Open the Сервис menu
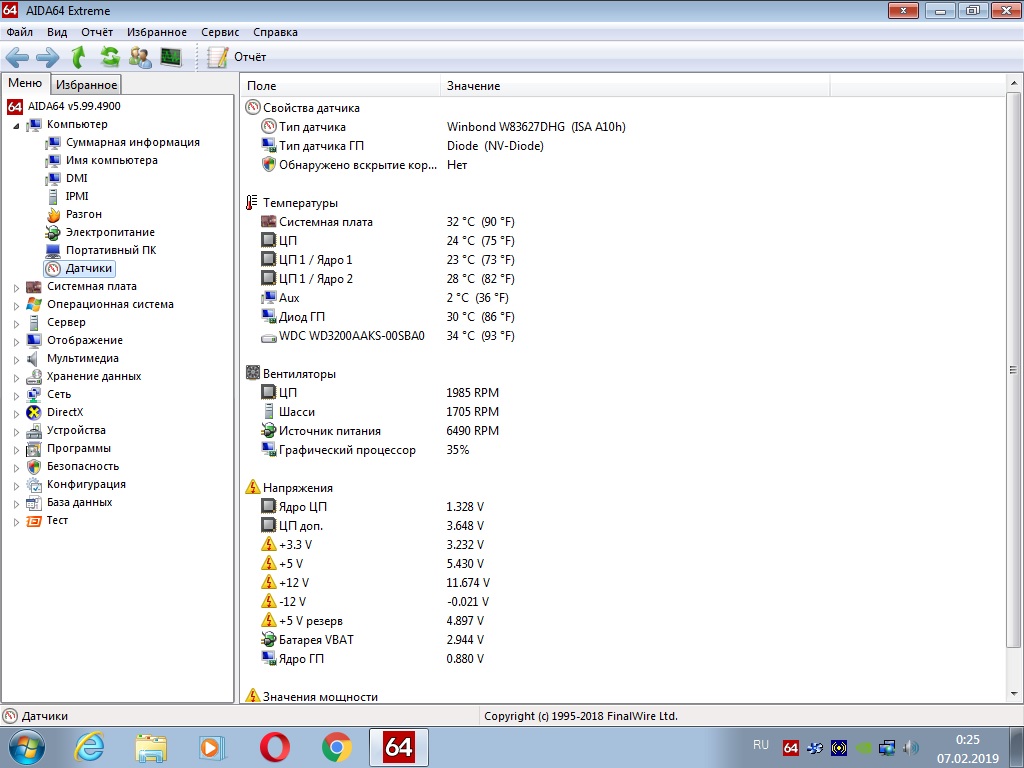 (x=220, y=32)
